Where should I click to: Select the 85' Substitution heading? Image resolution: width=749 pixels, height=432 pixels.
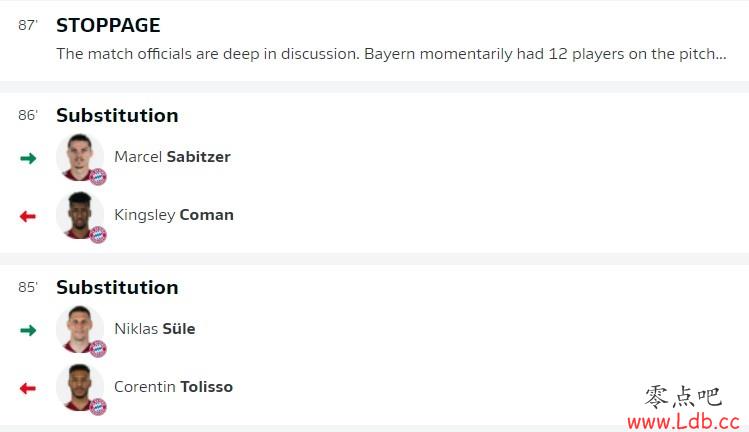point(117,287)
